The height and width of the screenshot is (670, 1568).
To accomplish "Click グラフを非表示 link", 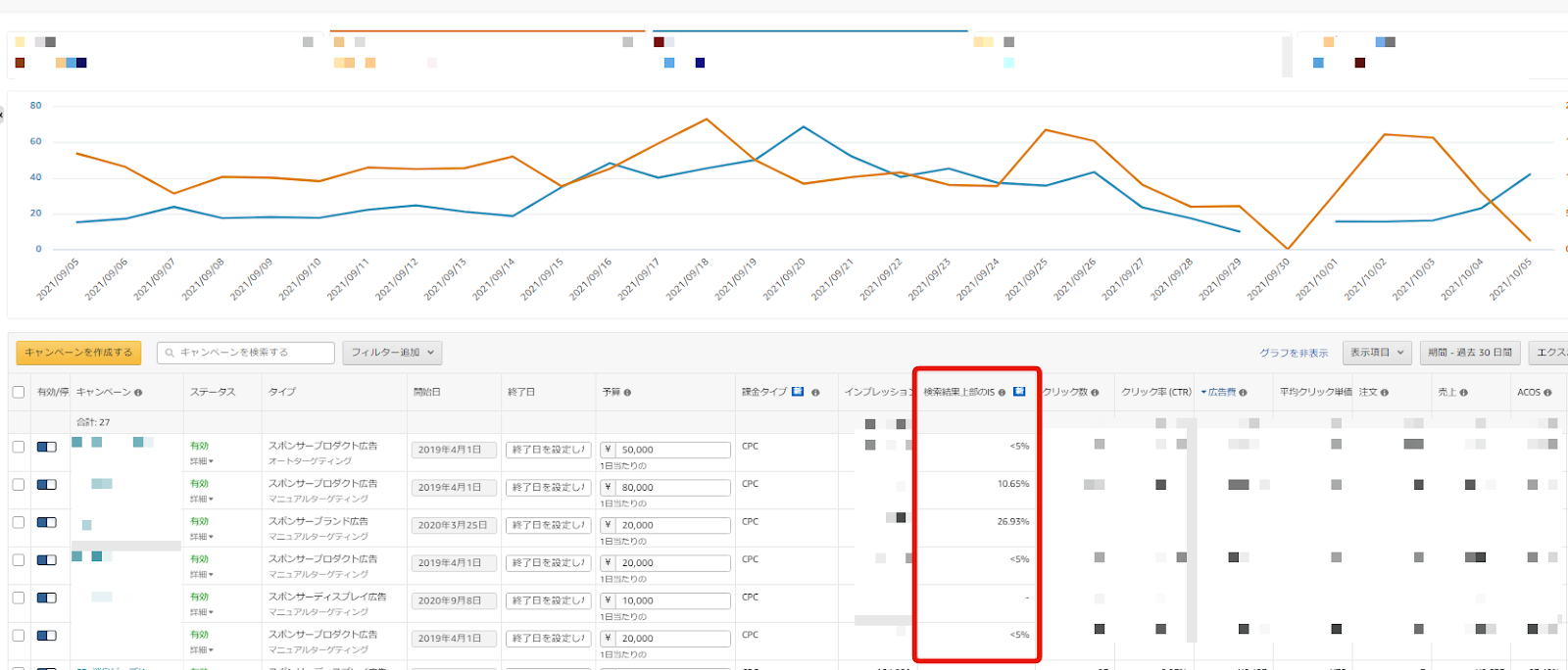I will tap(1294, 353).
